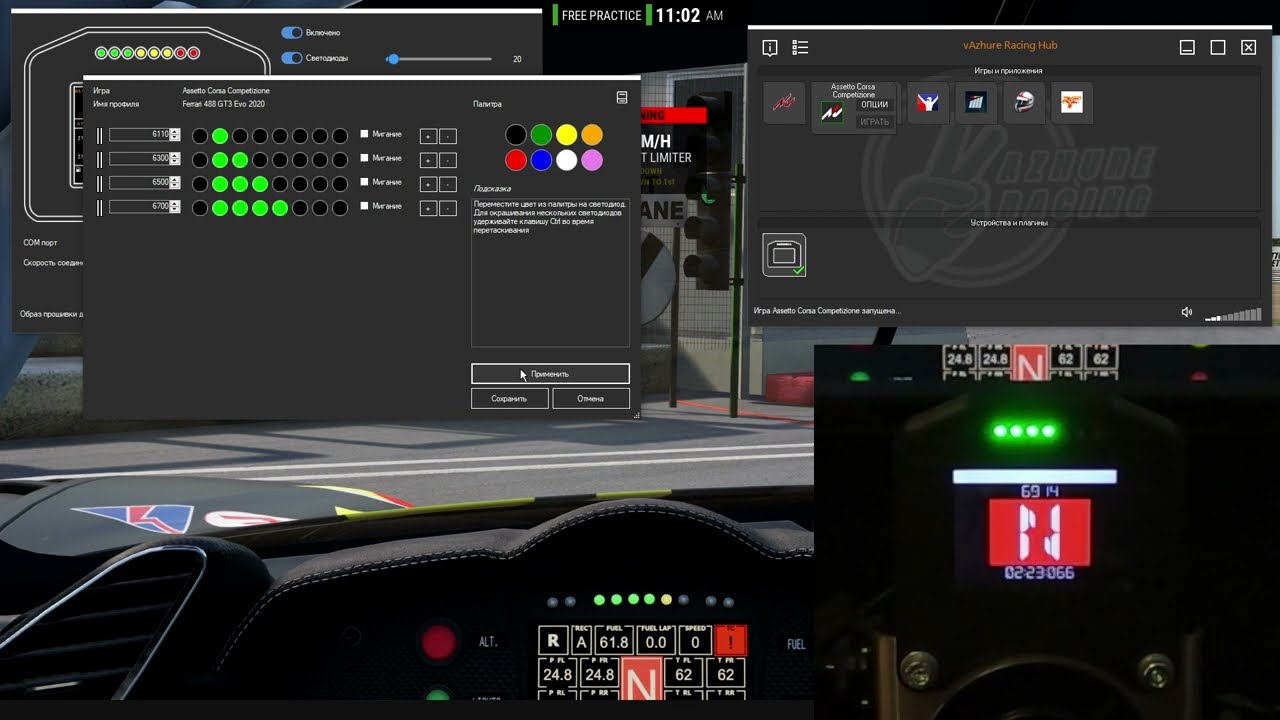Mute sound with the speaker icon

pos(1187,312)
